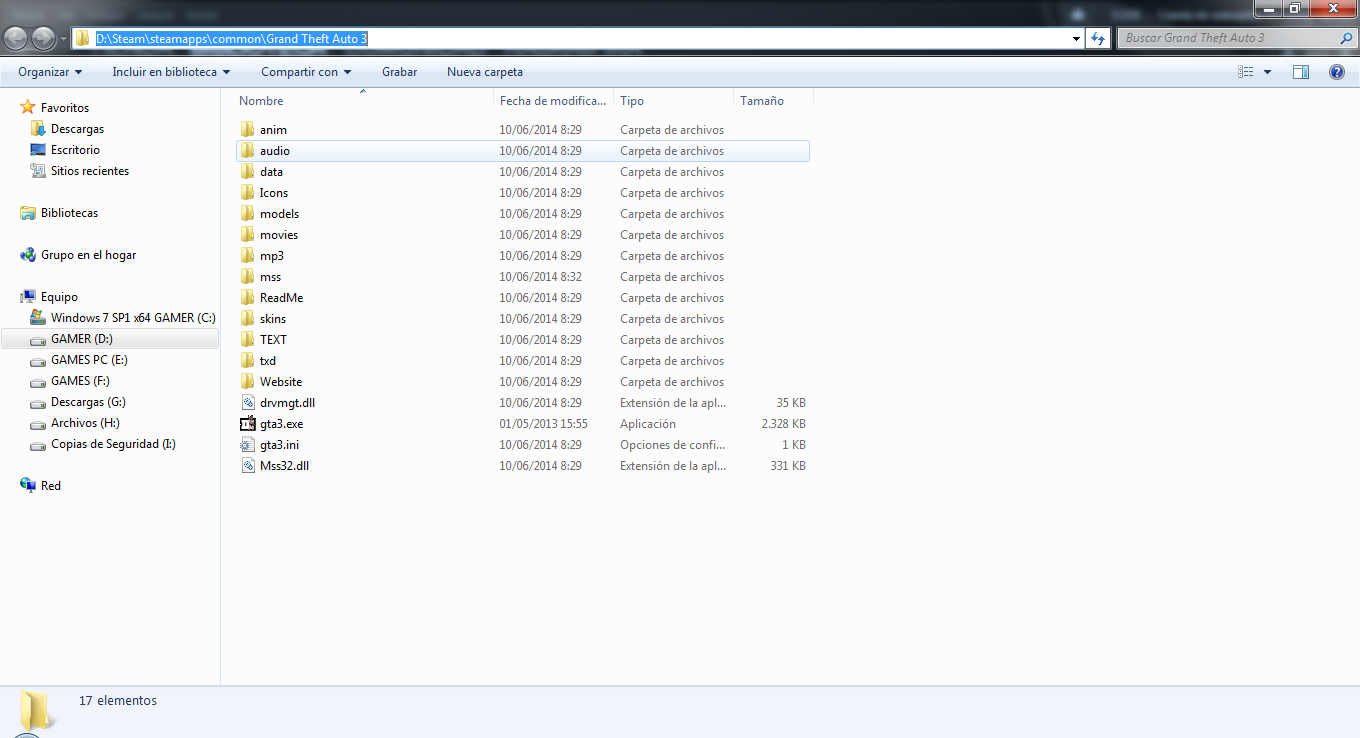Select the drvmgt.dll file icon
The width and height of the screenshot is (1360, 738).
248,403
